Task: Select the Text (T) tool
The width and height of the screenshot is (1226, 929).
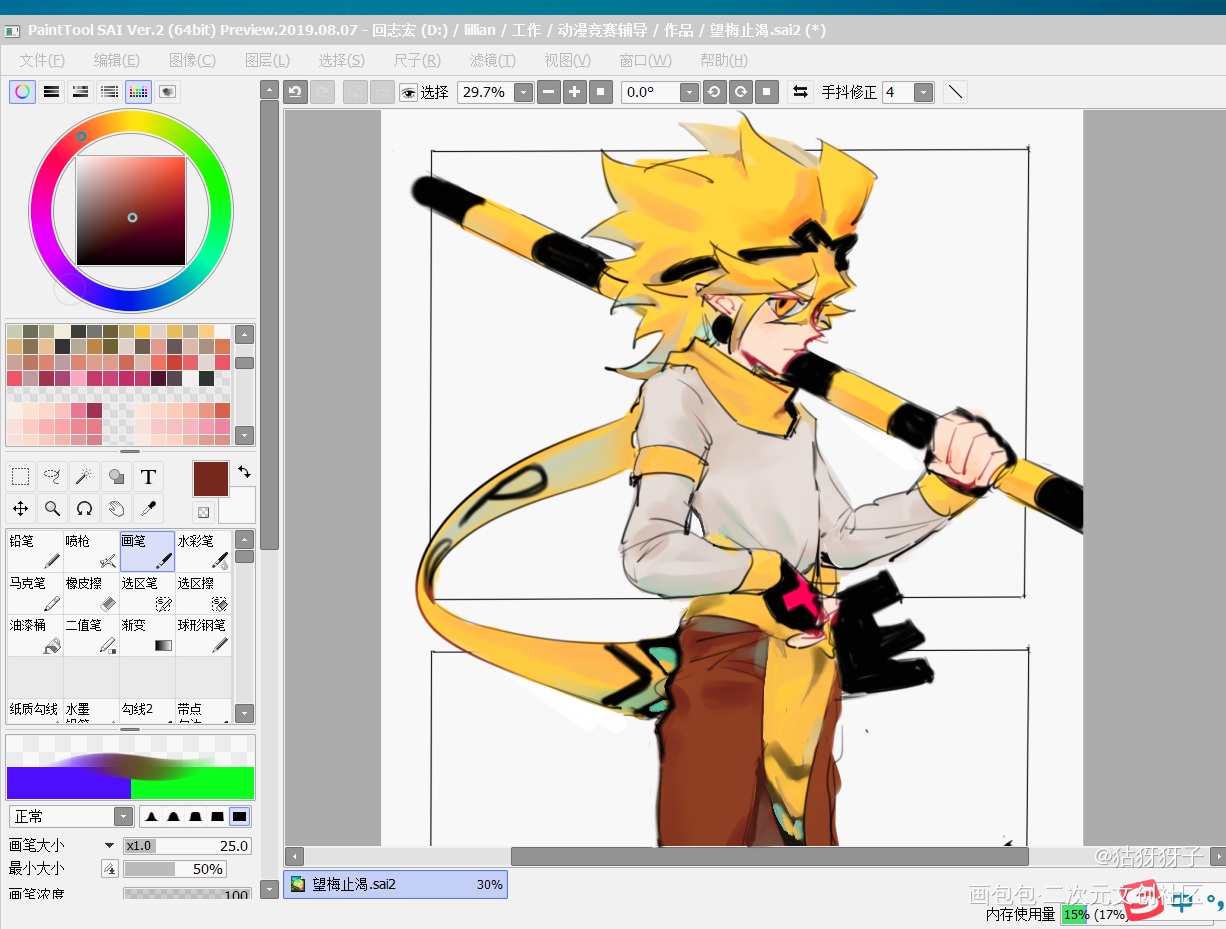Action: [148, 476]
